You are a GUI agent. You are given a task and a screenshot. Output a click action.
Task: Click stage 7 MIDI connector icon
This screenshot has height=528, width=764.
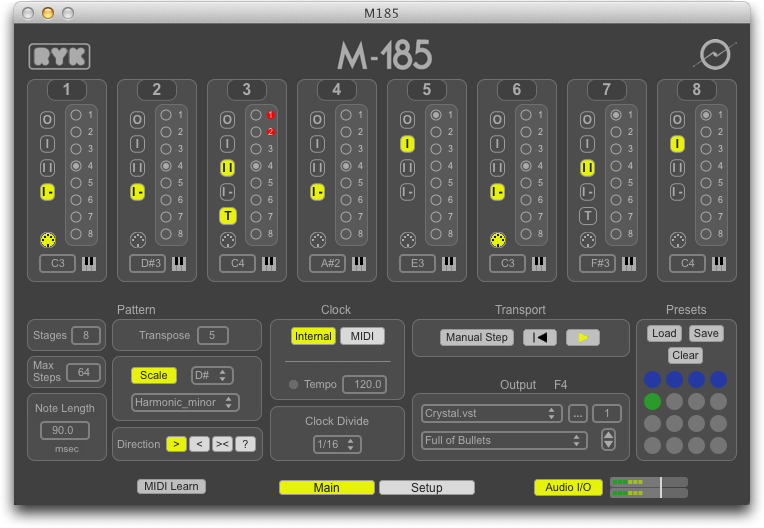click(588, 240)
